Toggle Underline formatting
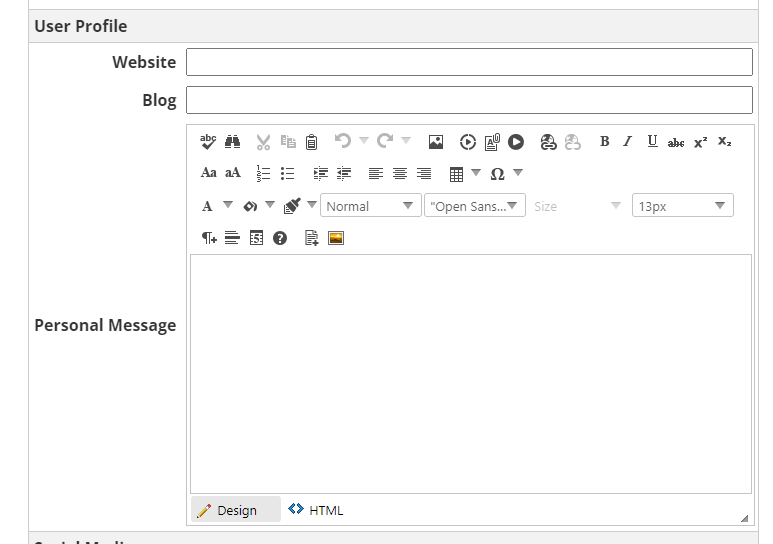 [652, 142]
